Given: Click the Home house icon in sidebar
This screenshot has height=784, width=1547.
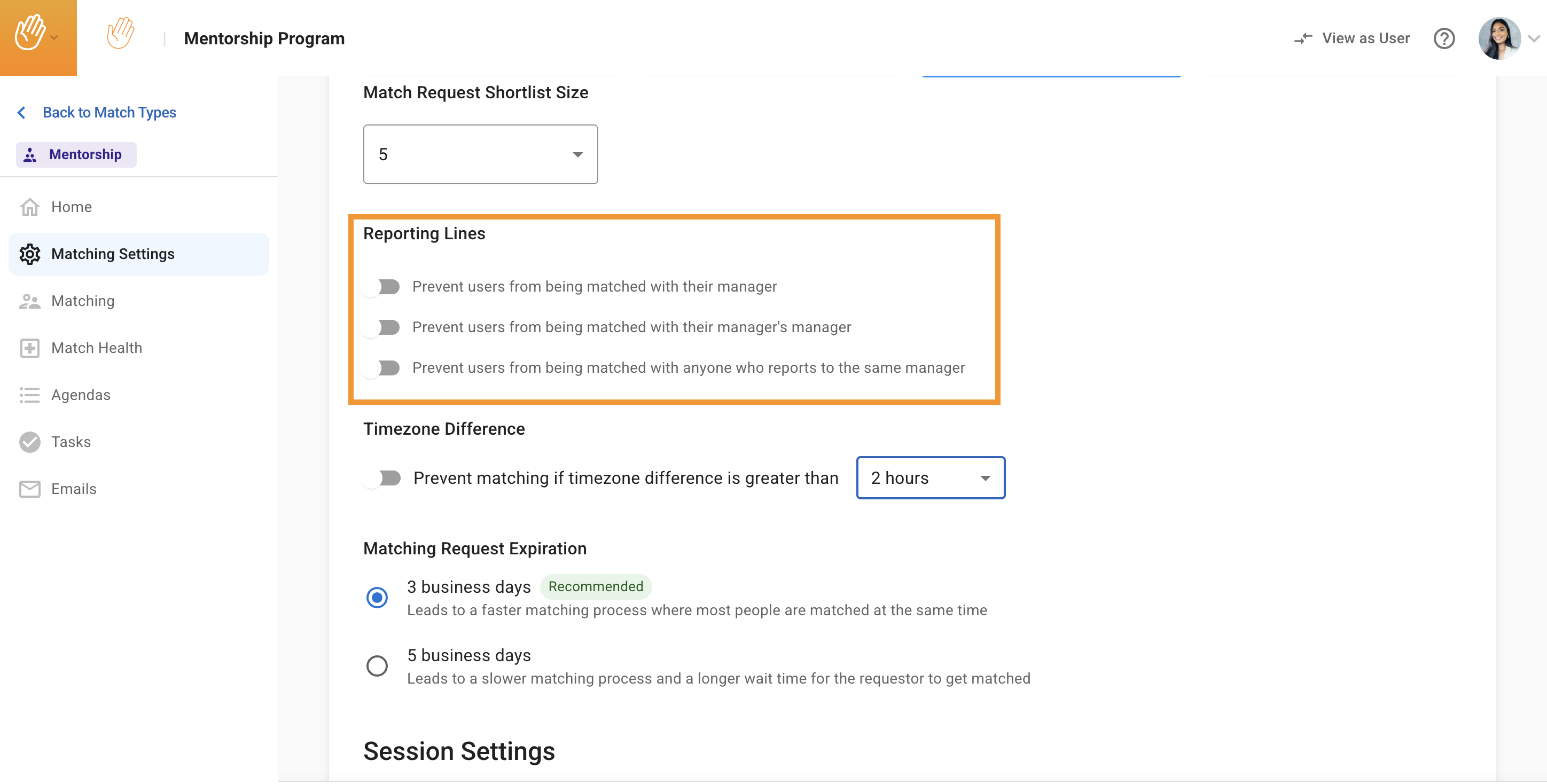Looking at the screenshot, I should click(29, 207).
